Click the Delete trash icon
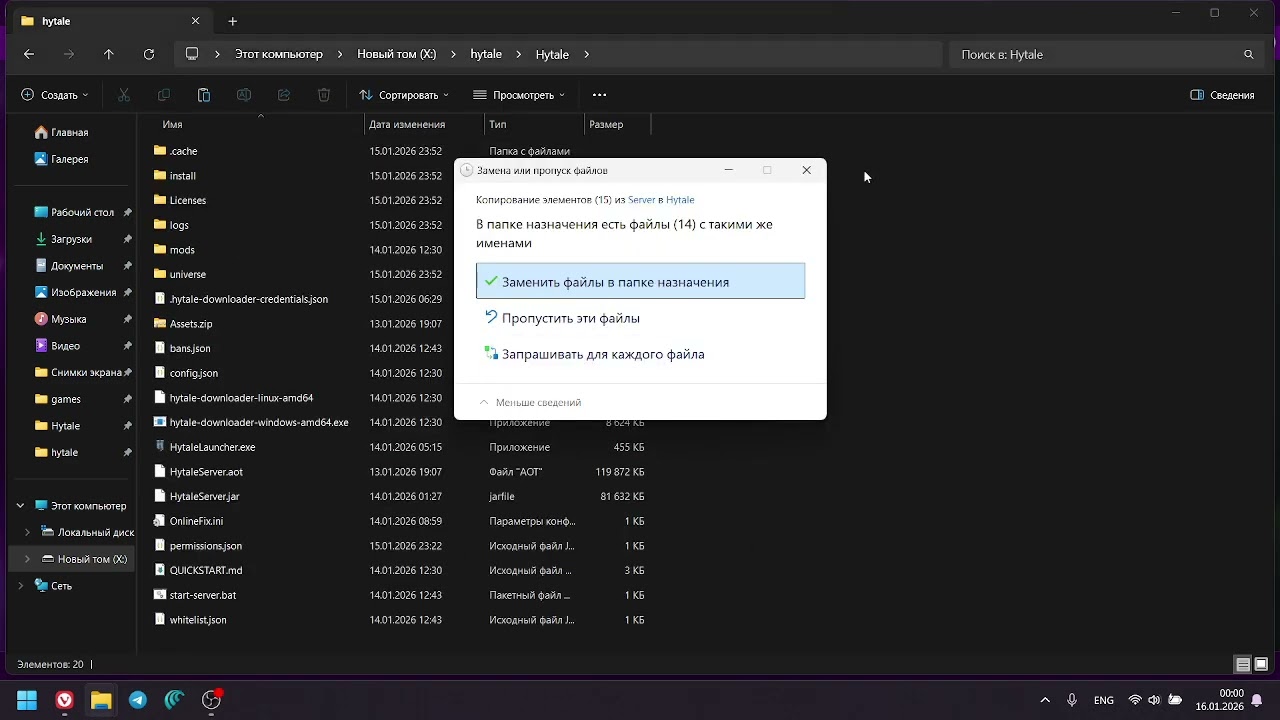1280x720 pixels. [324, 95]
